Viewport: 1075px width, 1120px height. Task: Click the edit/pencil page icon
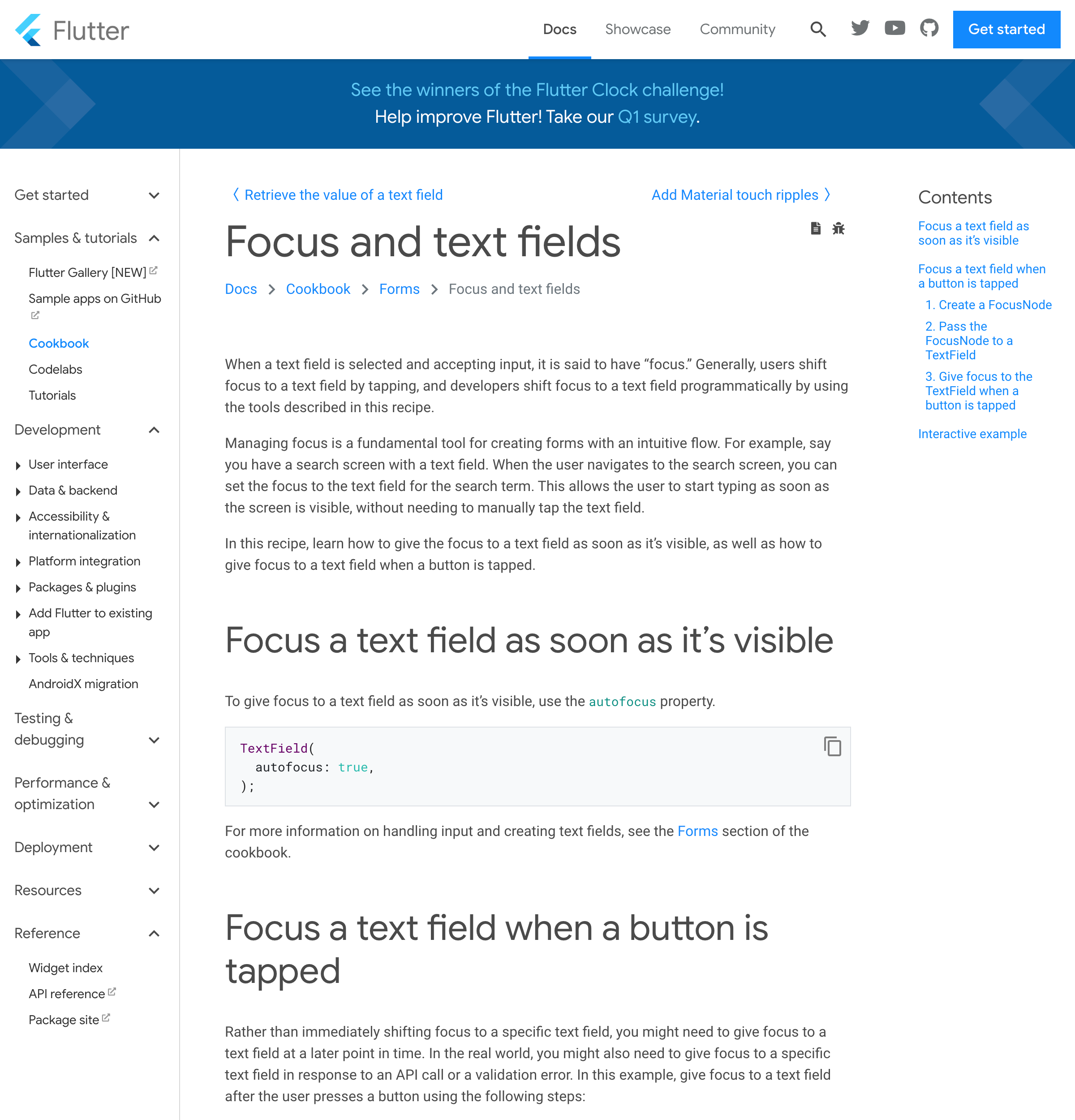(x=815, y=228)
